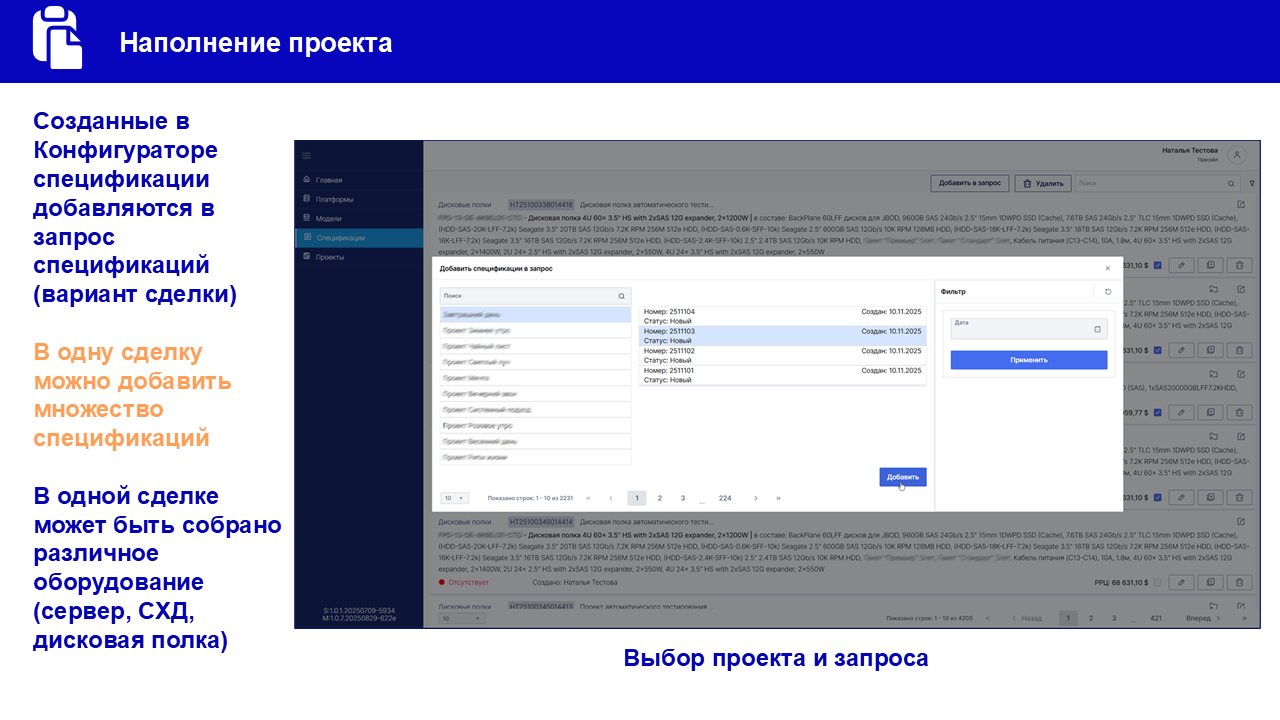Click pencil edit icon in 959,77 $ row
The height and width of the screenshot is (720, 1280).
1182,412
